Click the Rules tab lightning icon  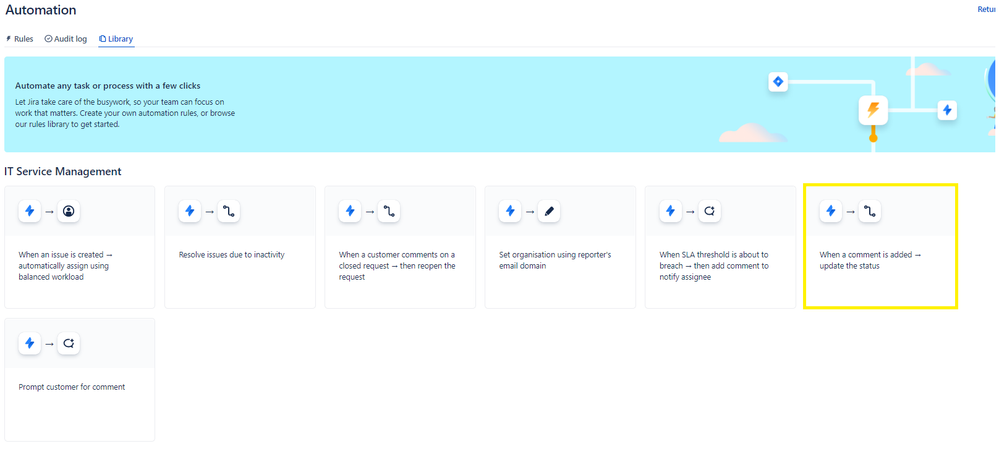coord(8,39)
